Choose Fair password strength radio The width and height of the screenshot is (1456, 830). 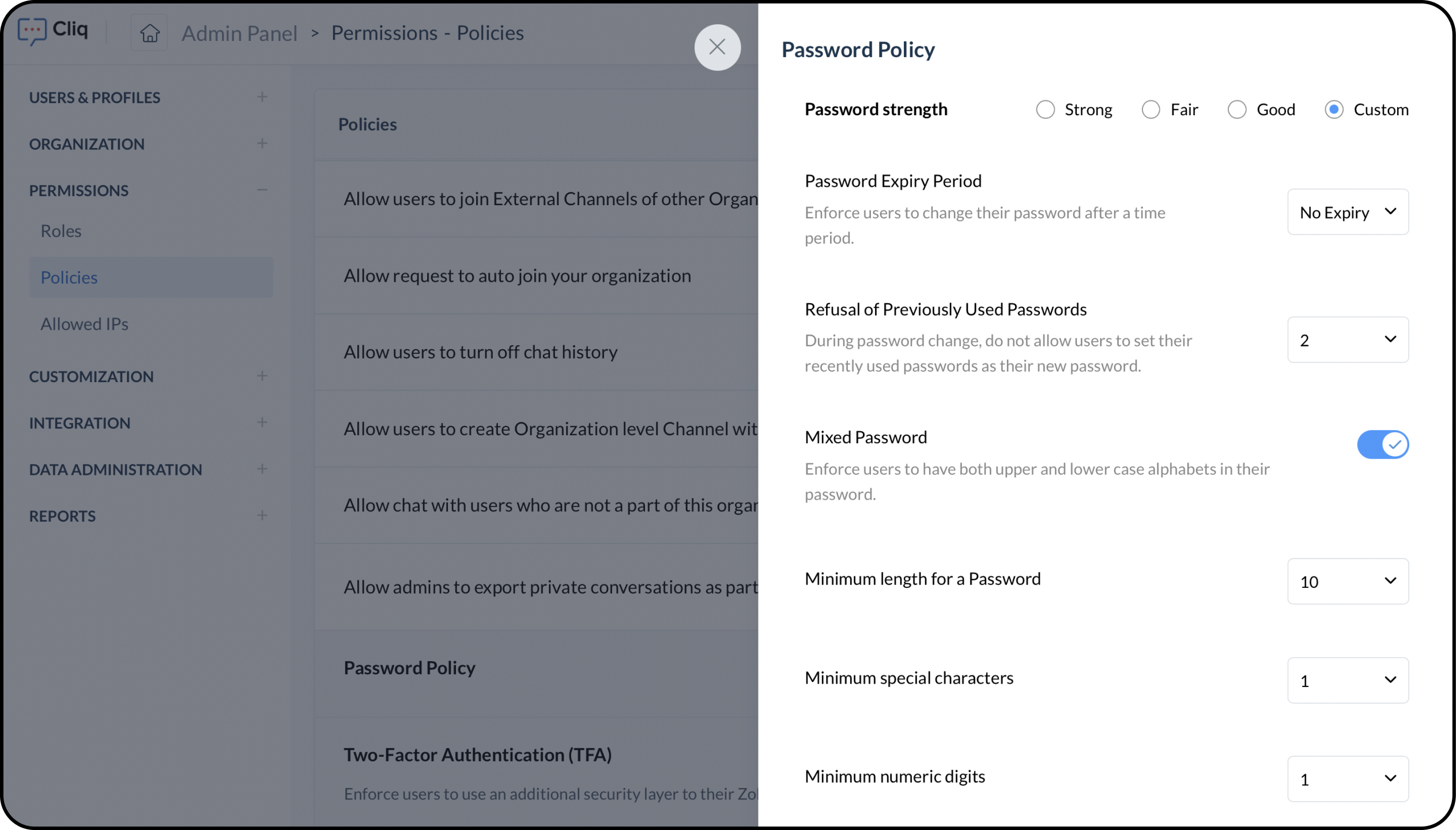1151,110
